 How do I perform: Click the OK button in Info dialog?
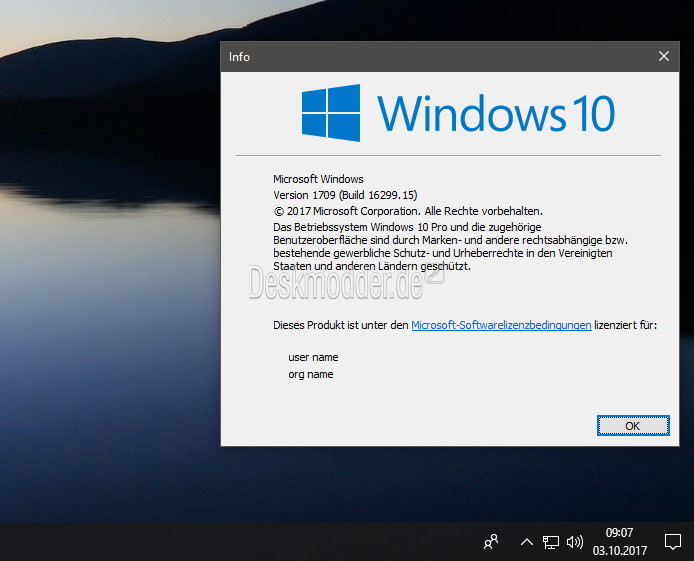[x=633, y=426]
